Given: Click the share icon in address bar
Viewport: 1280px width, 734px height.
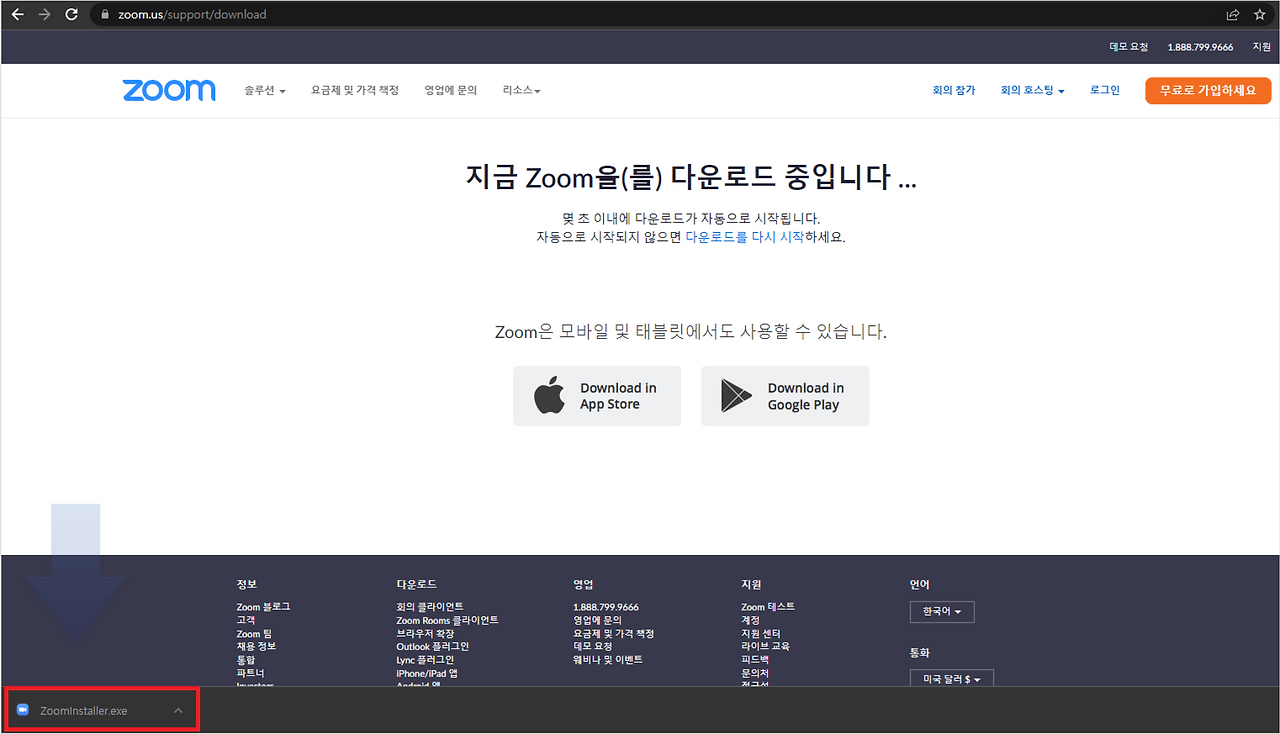Looking at the screenshot, I should 1233,15.
